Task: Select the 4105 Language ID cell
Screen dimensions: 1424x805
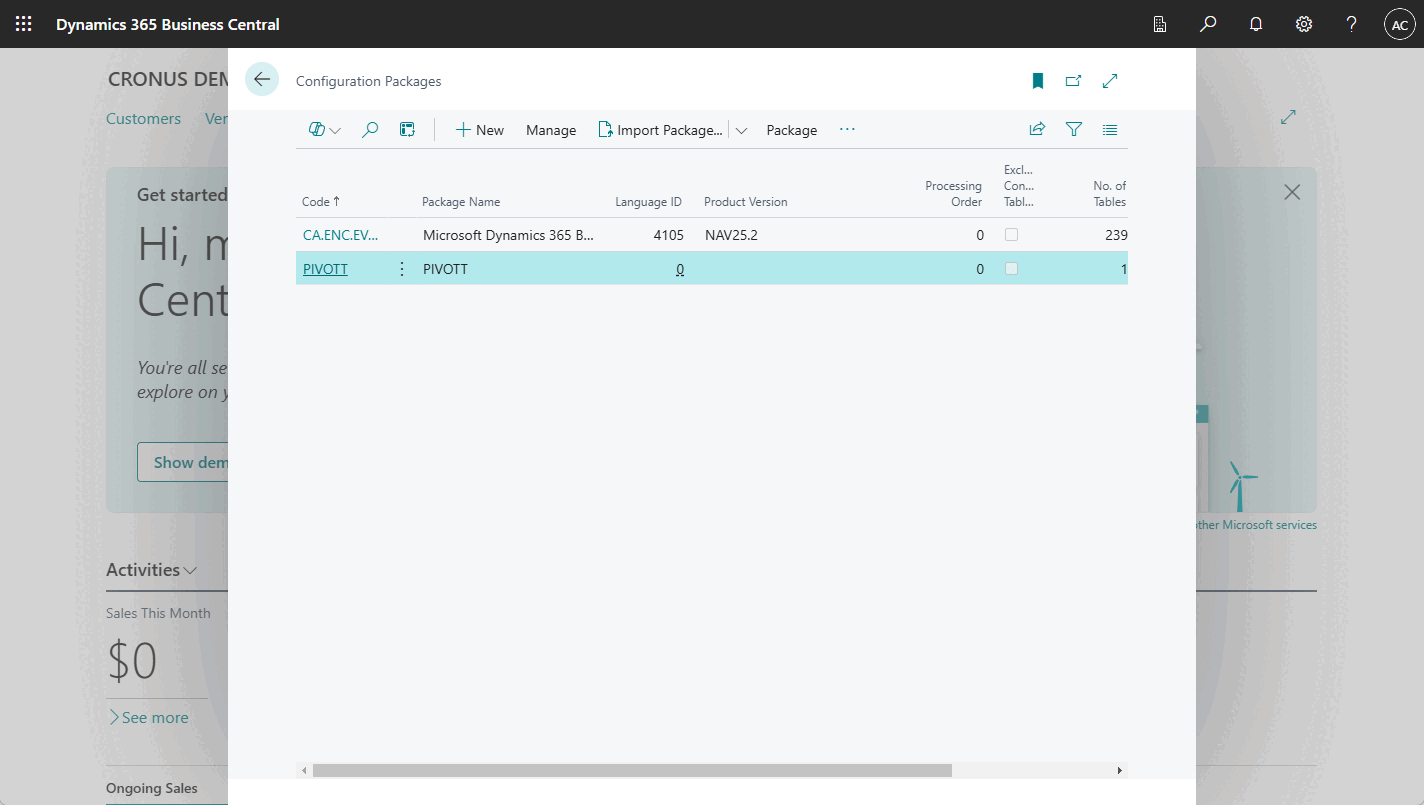Action: [668, 235]
